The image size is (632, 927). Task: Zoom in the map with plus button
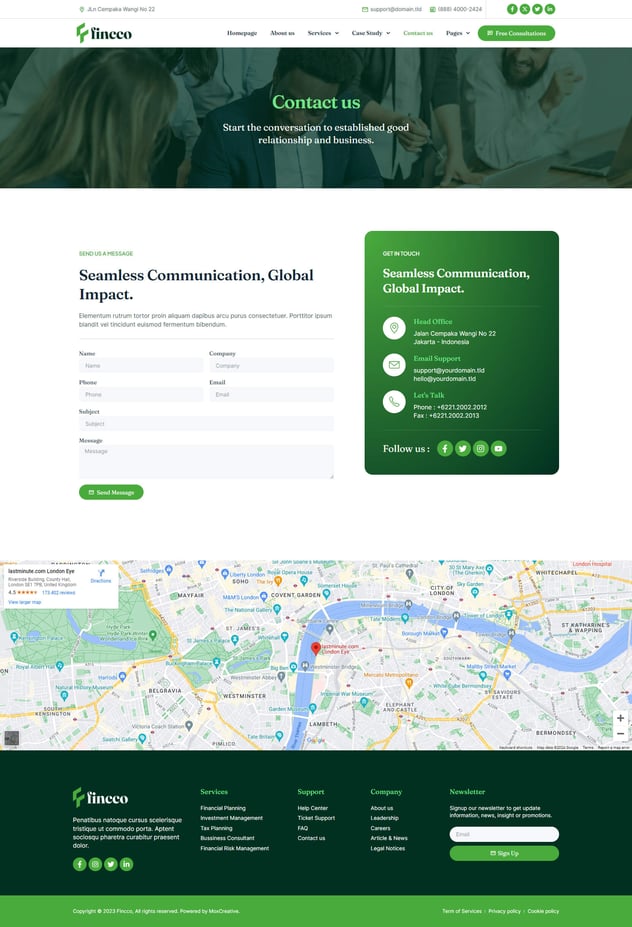(x=620, y=718)
